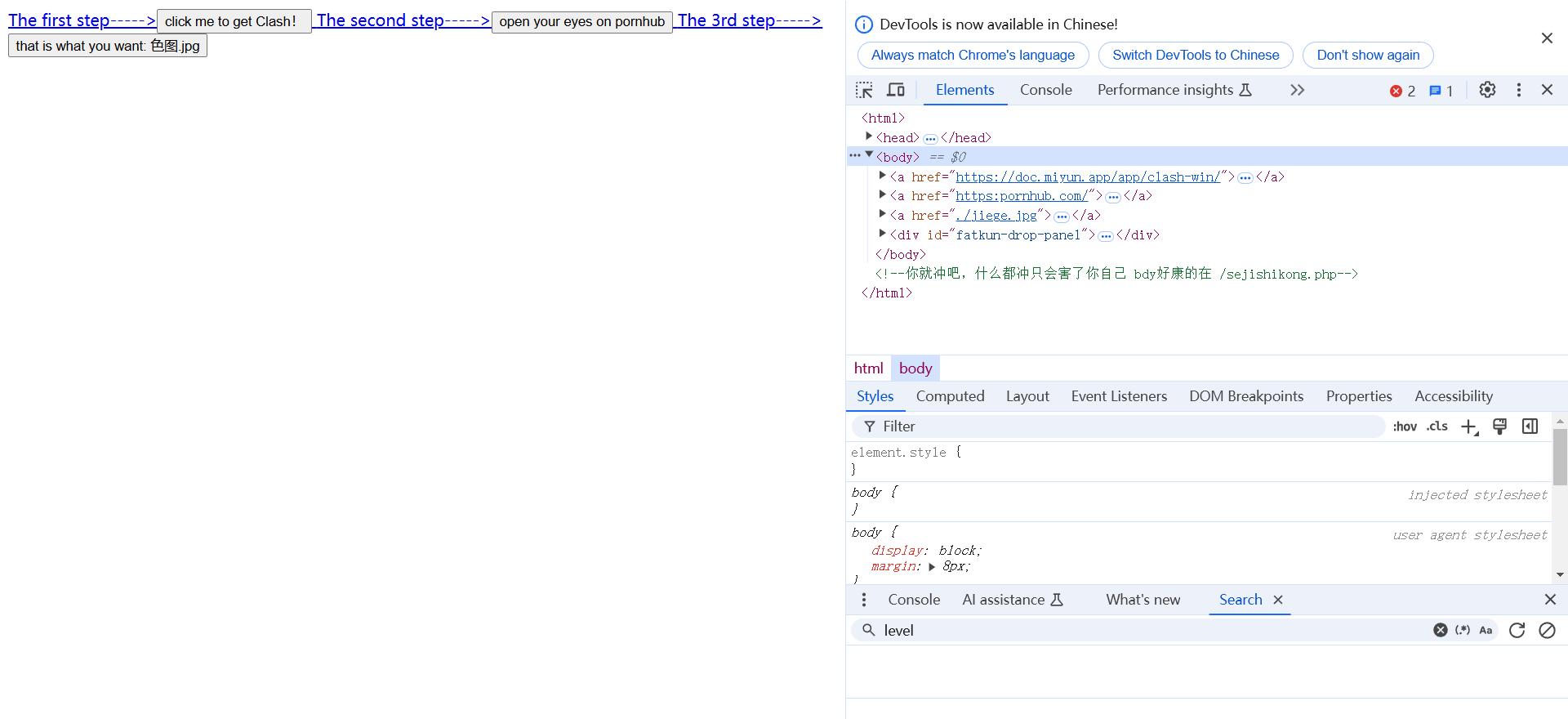Expand the fatkun-drop-panel div node
The height and width of the screenshot is (719, 1568).
tap(883, 234)
